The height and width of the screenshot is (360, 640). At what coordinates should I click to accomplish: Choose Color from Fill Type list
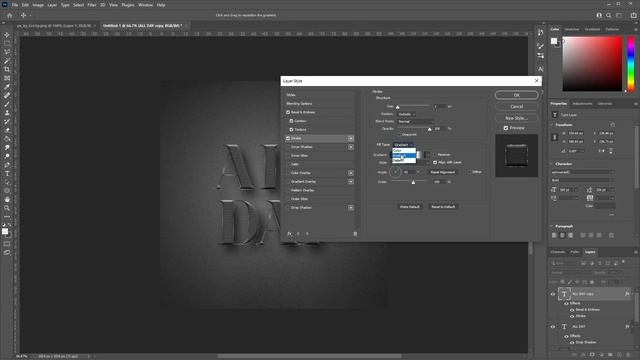click(x=404, y=151)
